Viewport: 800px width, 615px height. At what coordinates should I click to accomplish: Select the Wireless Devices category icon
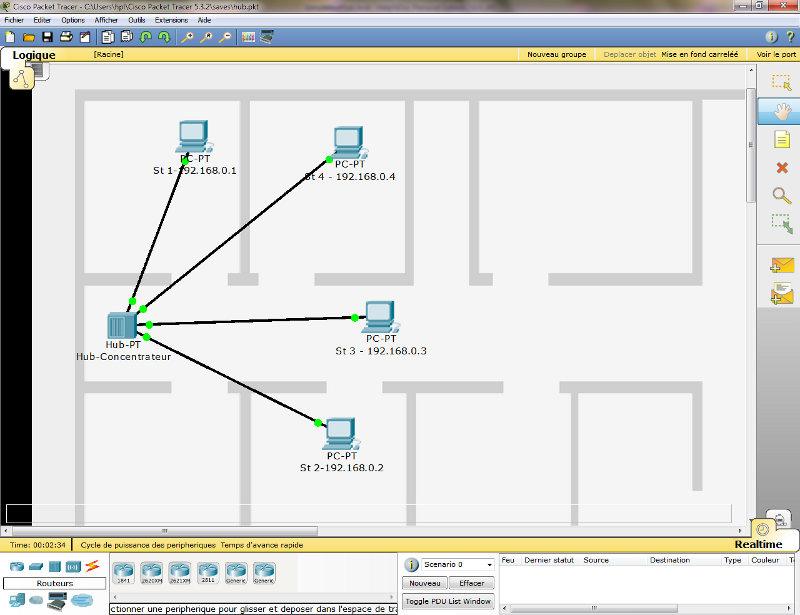pyautogui.click(x=73, y=566)
